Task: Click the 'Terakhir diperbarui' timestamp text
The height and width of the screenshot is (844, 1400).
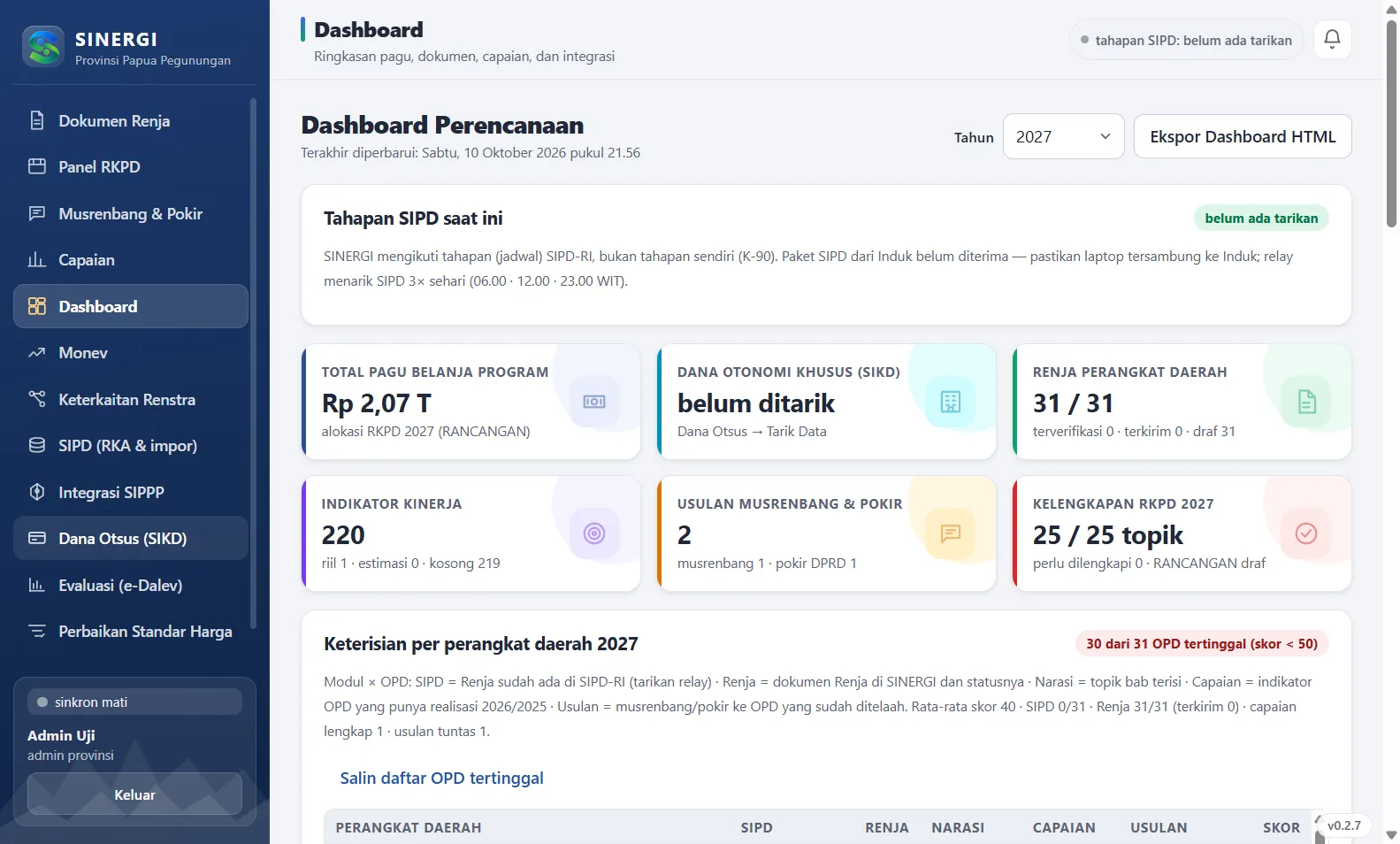Action: tap(470, 153)
